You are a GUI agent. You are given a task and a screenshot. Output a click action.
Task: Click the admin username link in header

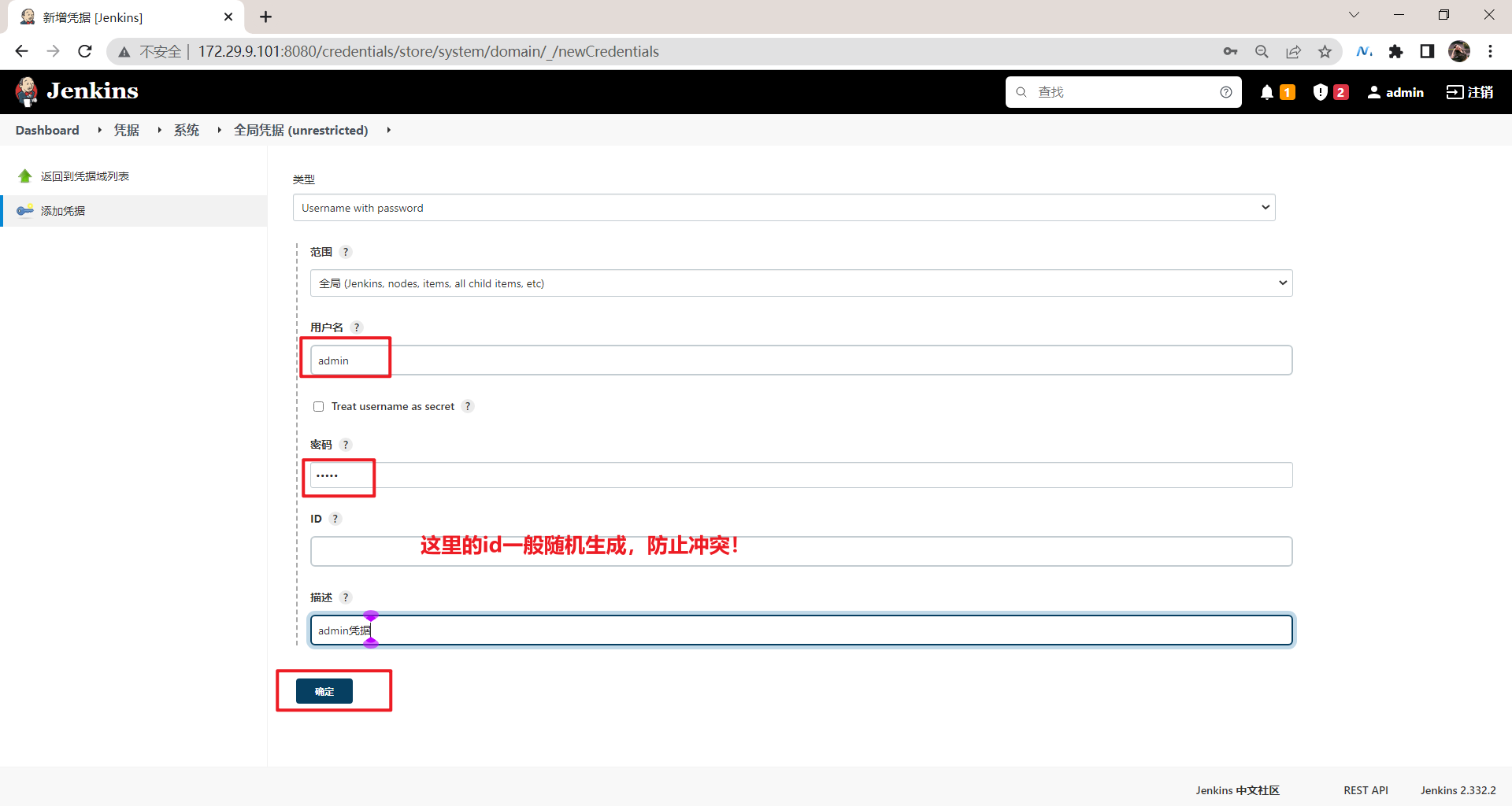point(1405,92)
